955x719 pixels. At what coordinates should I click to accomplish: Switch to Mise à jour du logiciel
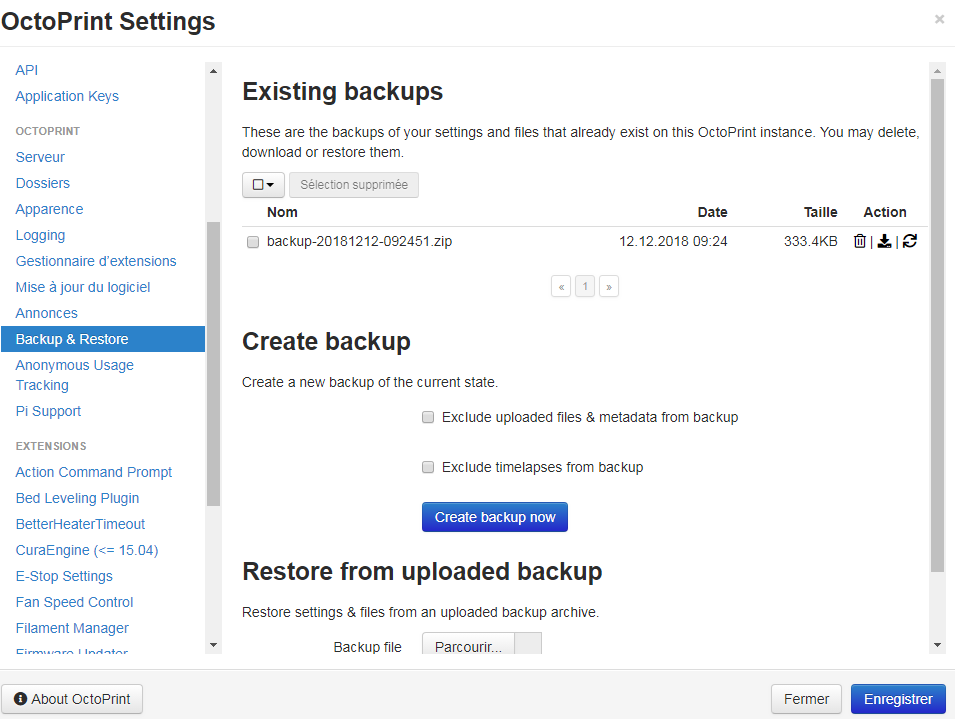pyautogui.click(x=83, y=287)
